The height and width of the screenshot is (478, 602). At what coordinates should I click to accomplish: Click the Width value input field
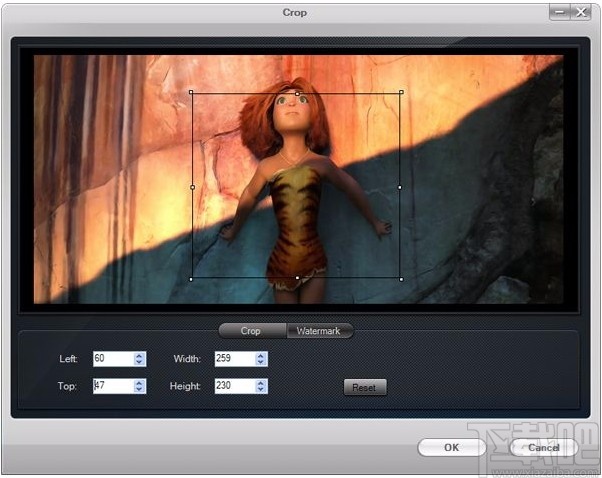click(235, 359)
